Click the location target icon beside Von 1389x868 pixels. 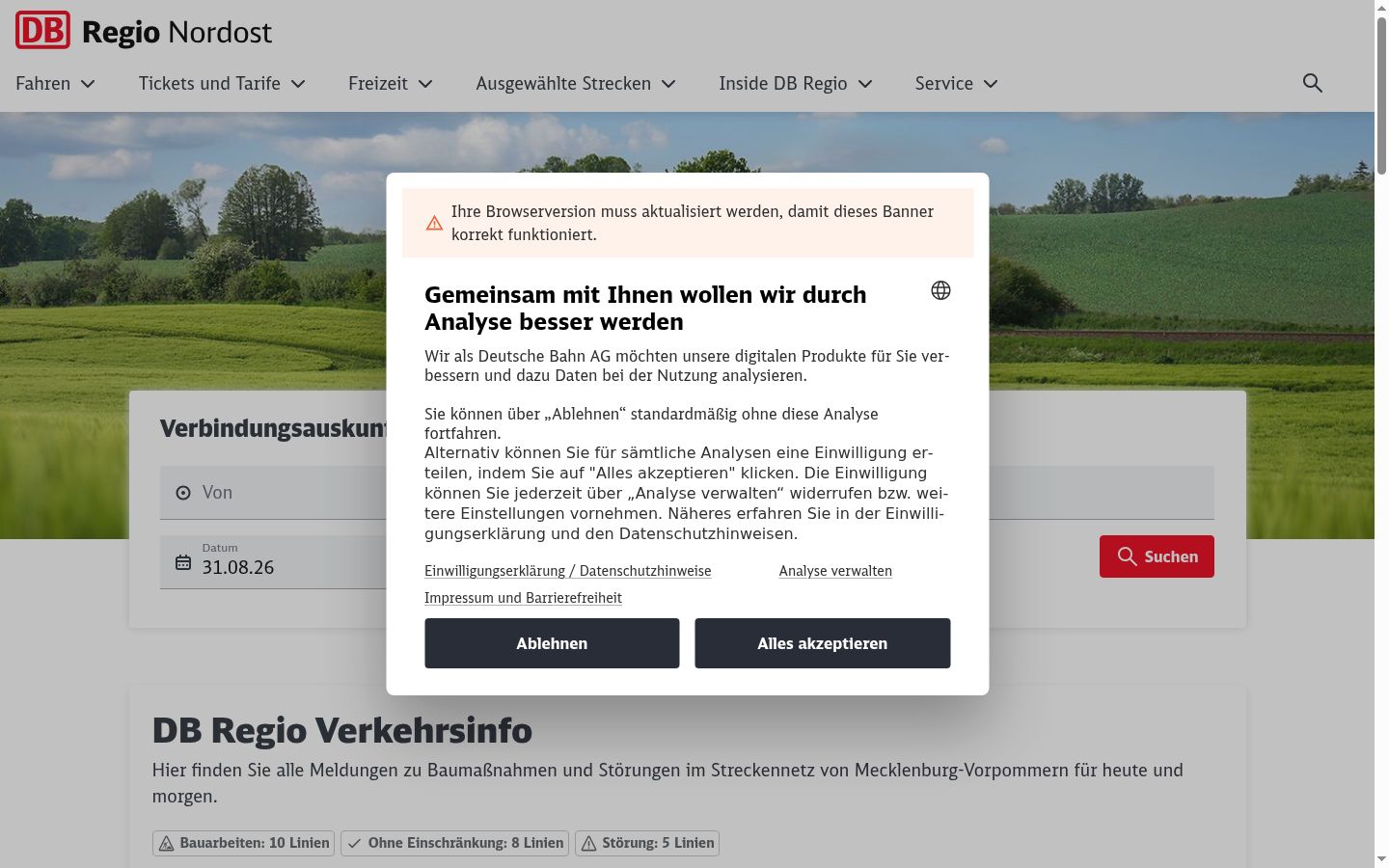[x=183, y=493]
